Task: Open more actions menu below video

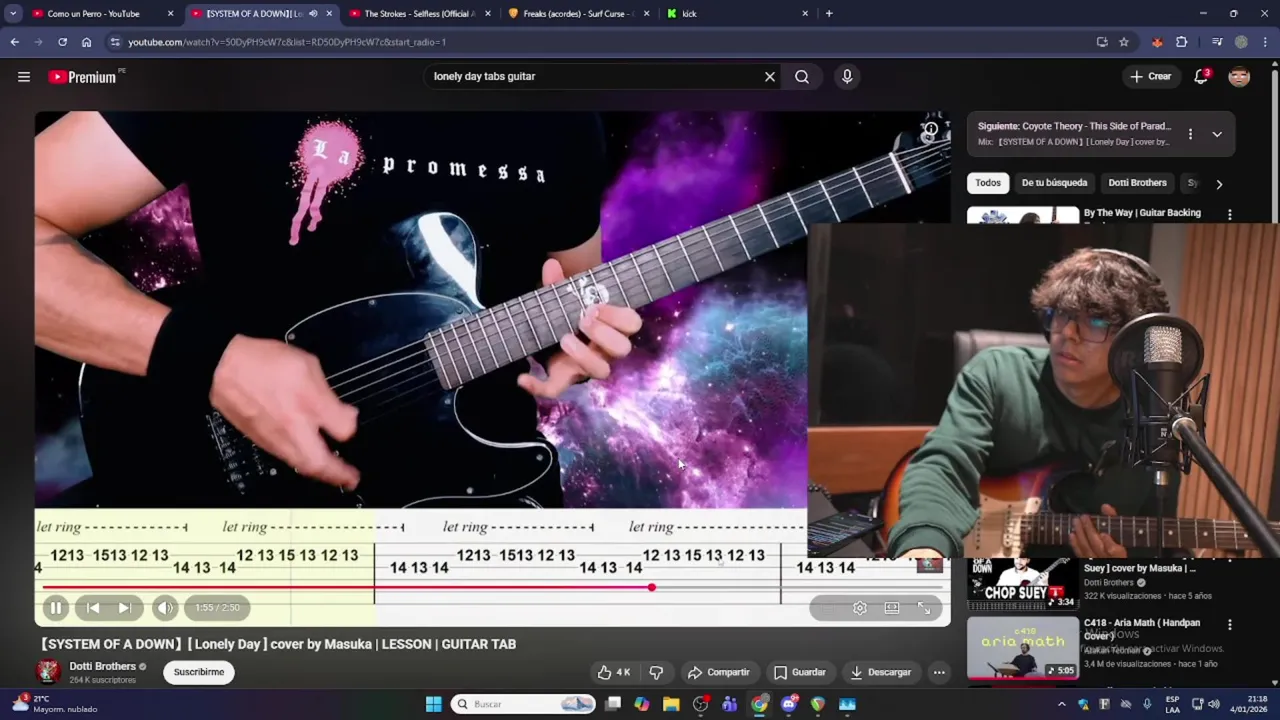Action: [939, 672]
